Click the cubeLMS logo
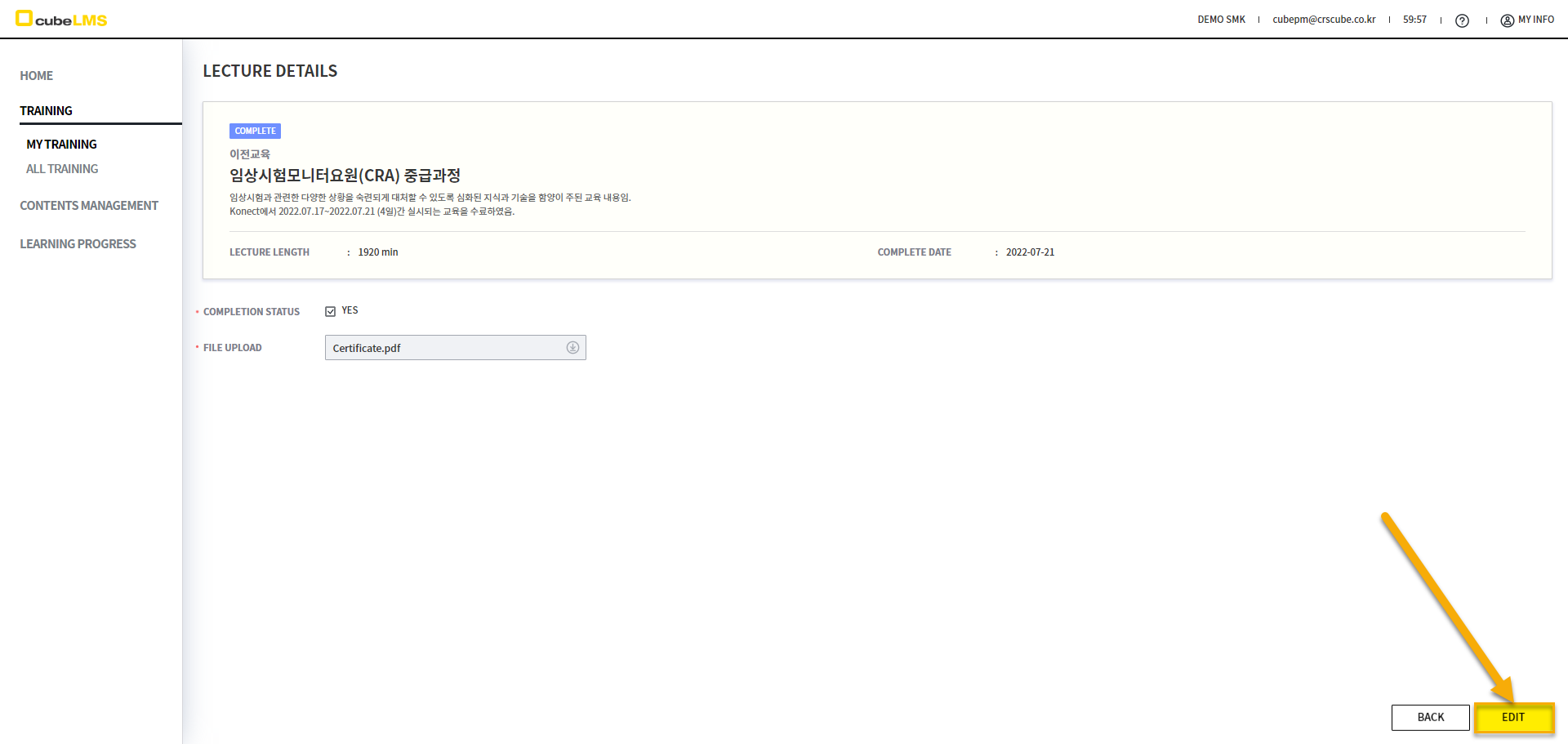This screenshot has width=1568, height=744. [61, 19]
